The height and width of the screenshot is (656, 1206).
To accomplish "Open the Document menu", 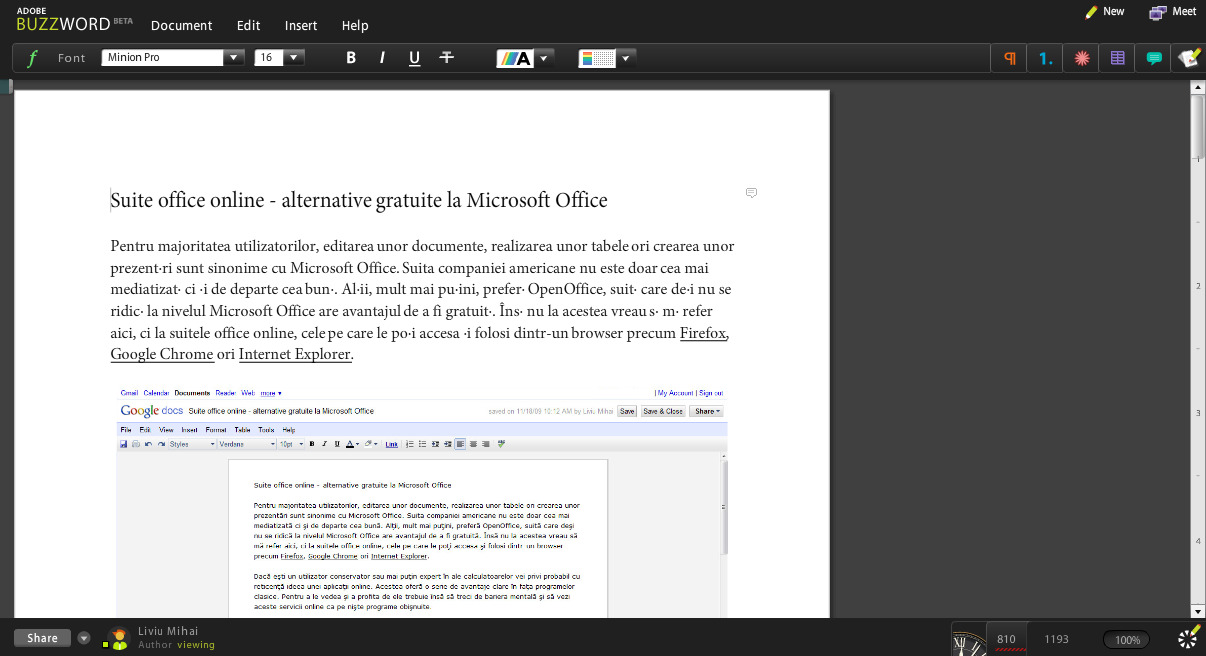I will click(181, 25).
